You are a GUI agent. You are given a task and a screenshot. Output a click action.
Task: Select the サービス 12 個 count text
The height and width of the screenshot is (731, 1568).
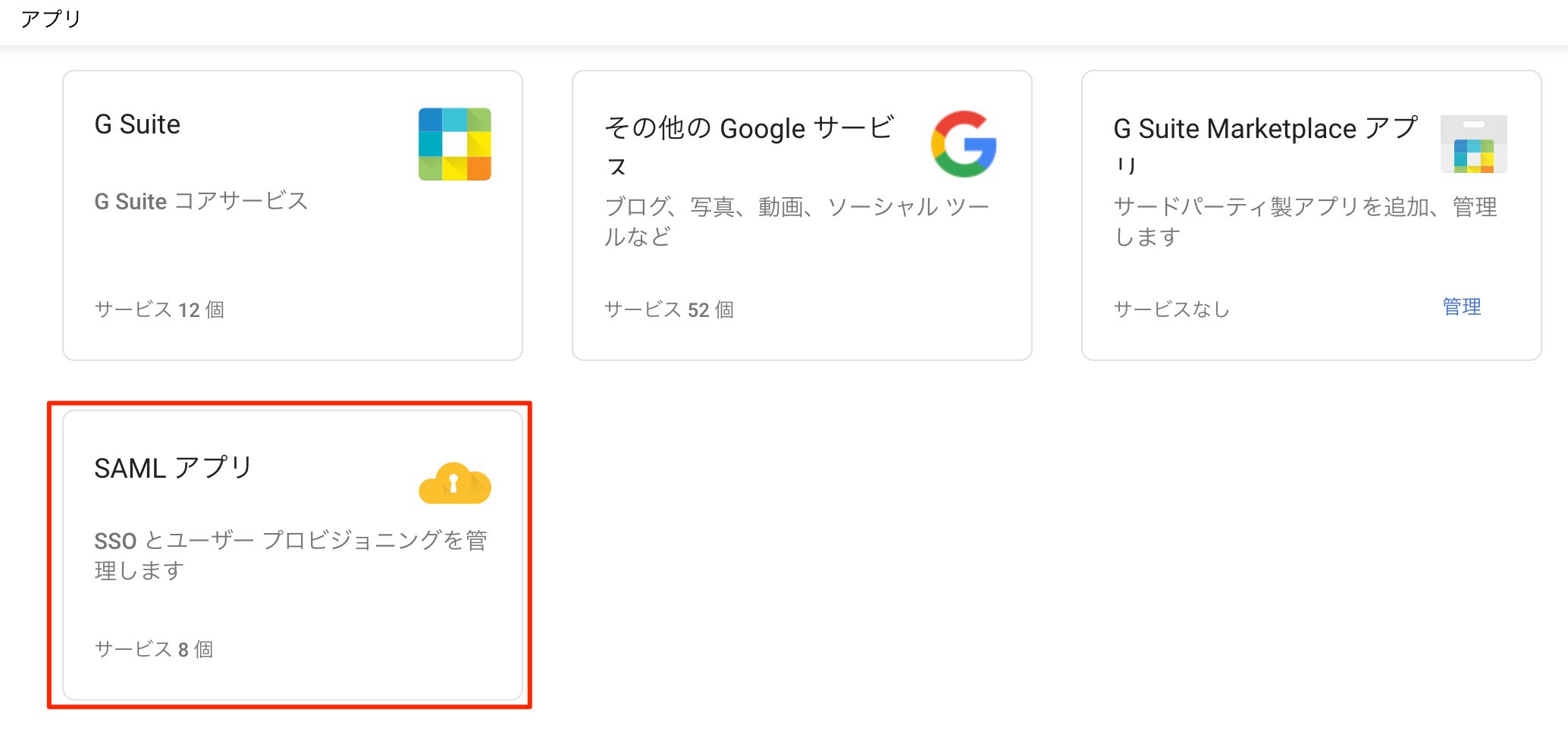[x=159, y=309]
